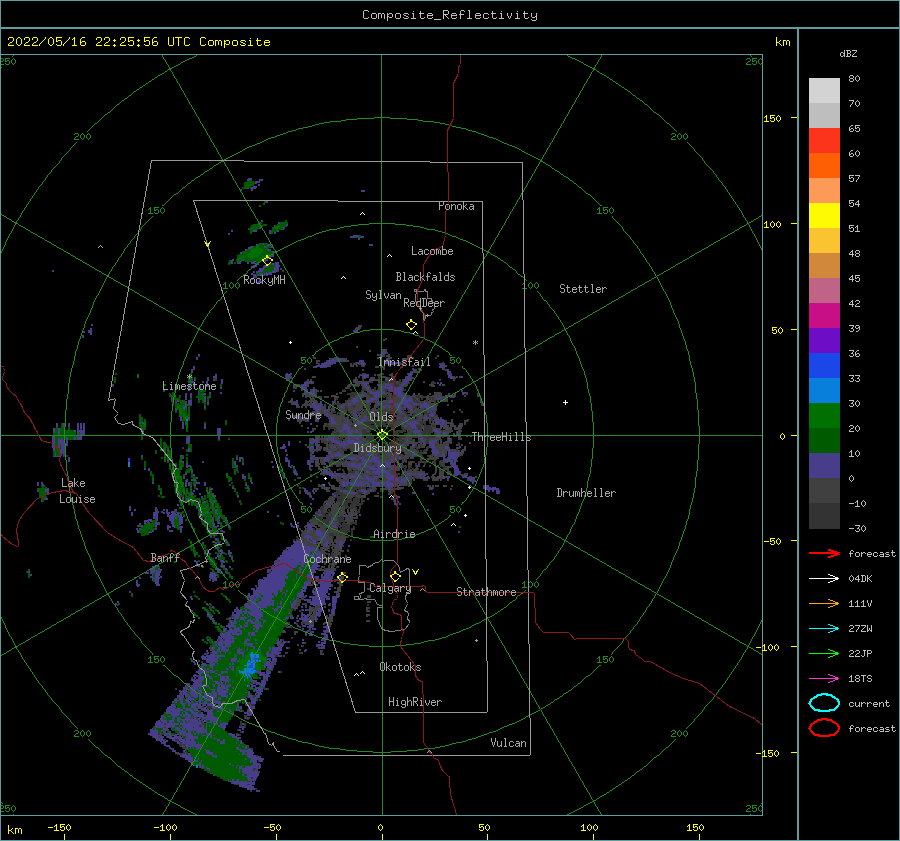Screen dimensions: 900x841
Task: Click the Stettler city label
Action: (583, 289)
